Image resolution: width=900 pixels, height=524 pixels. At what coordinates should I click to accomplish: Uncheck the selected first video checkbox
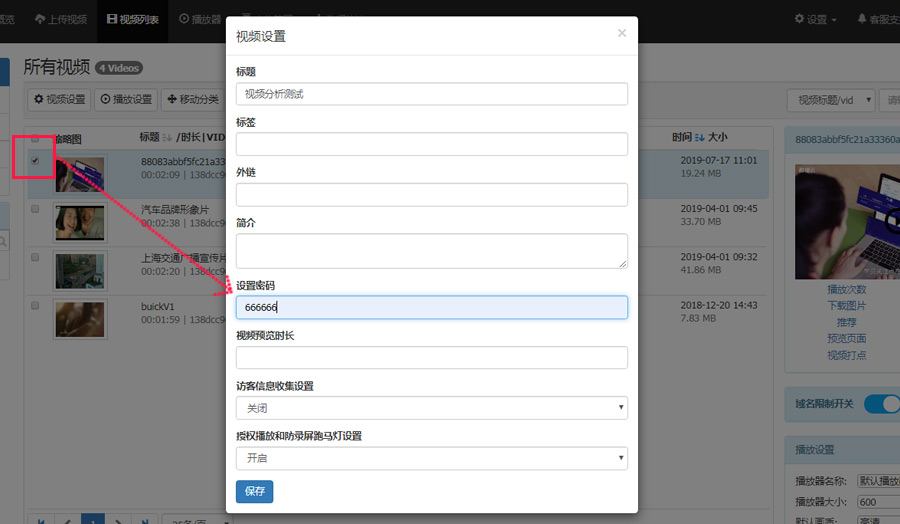tap(35, 160)
